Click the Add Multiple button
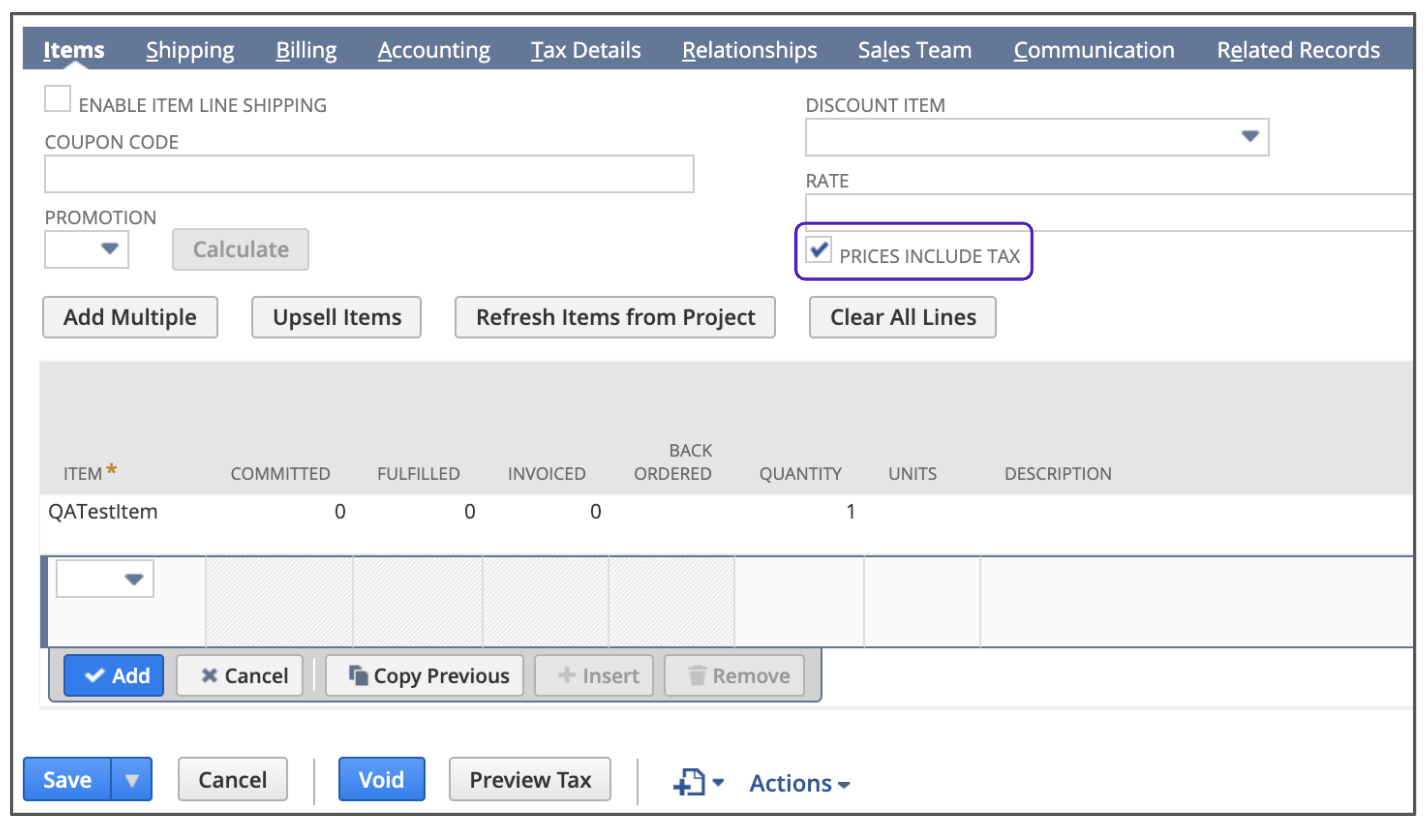This screenshot has width=1426, height=824. (x=130, y=318)
